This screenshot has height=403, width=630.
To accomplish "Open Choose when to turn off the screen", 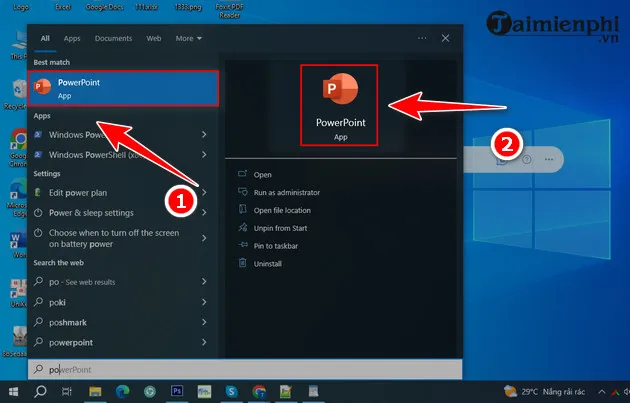I will (114, 238).
